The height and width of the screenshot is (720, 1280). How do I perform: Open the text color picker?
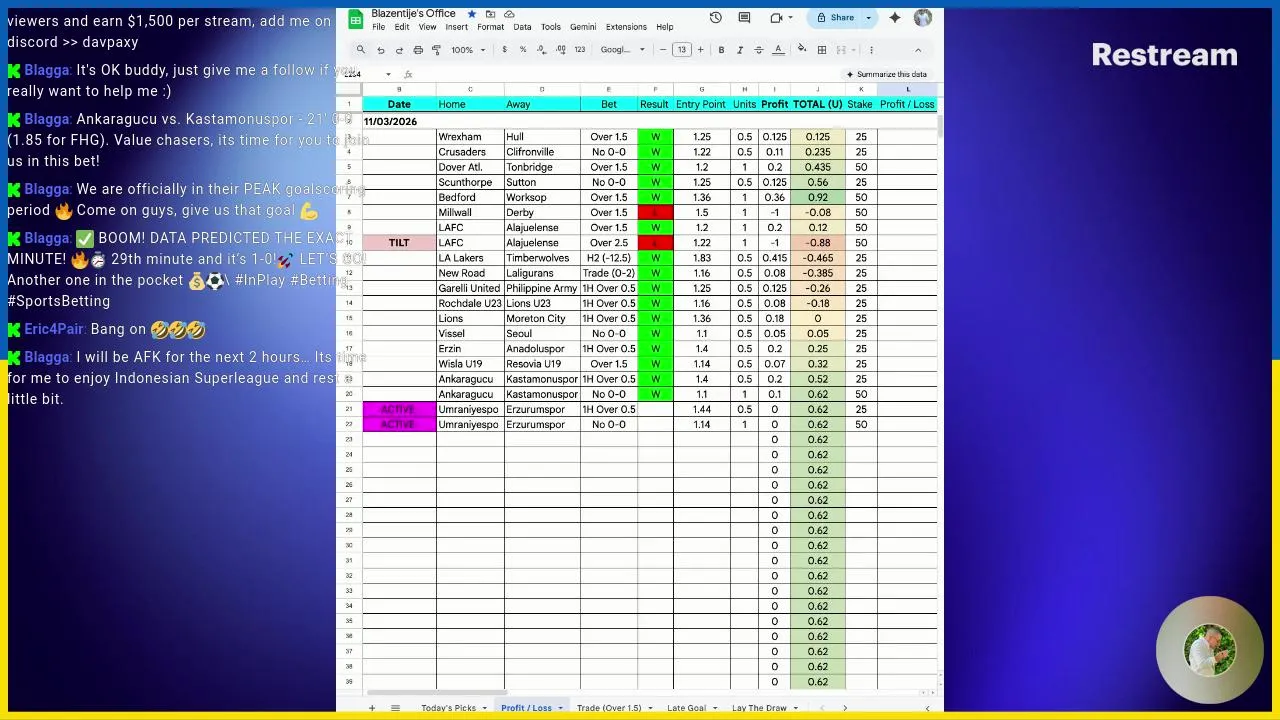coord(777,50)
